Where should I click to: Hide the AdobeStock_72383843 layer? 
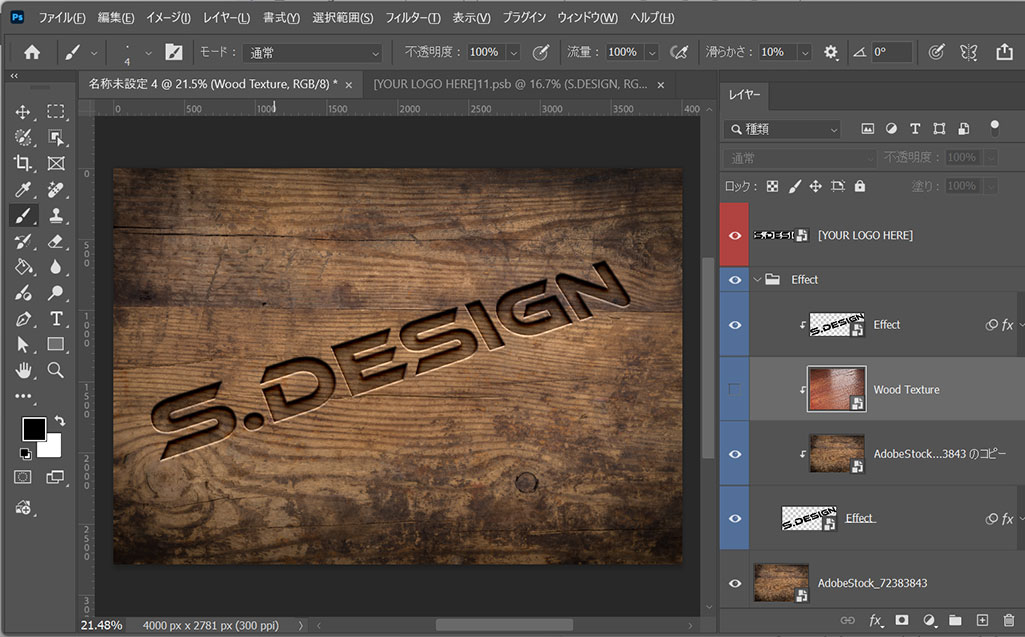[x=735, y=583]
